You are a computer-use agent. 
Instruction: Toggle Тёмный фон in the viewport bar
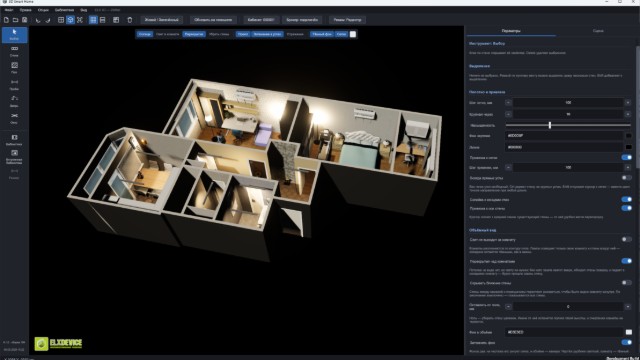tap(322, 34)
